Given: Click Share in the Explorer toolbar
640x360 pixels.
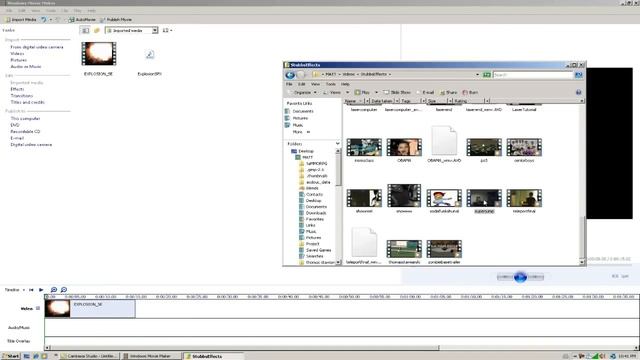Looking at the screenshot, I should point(448,93).
